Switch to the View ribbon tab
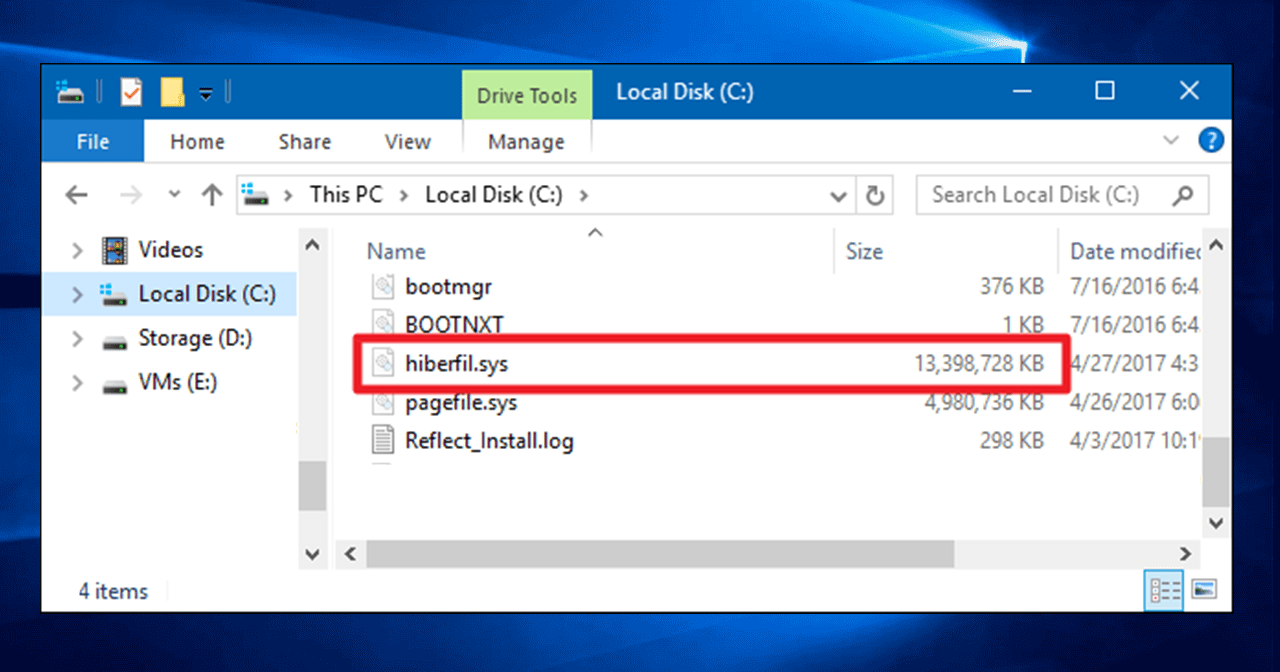 (x=407, y=142)
